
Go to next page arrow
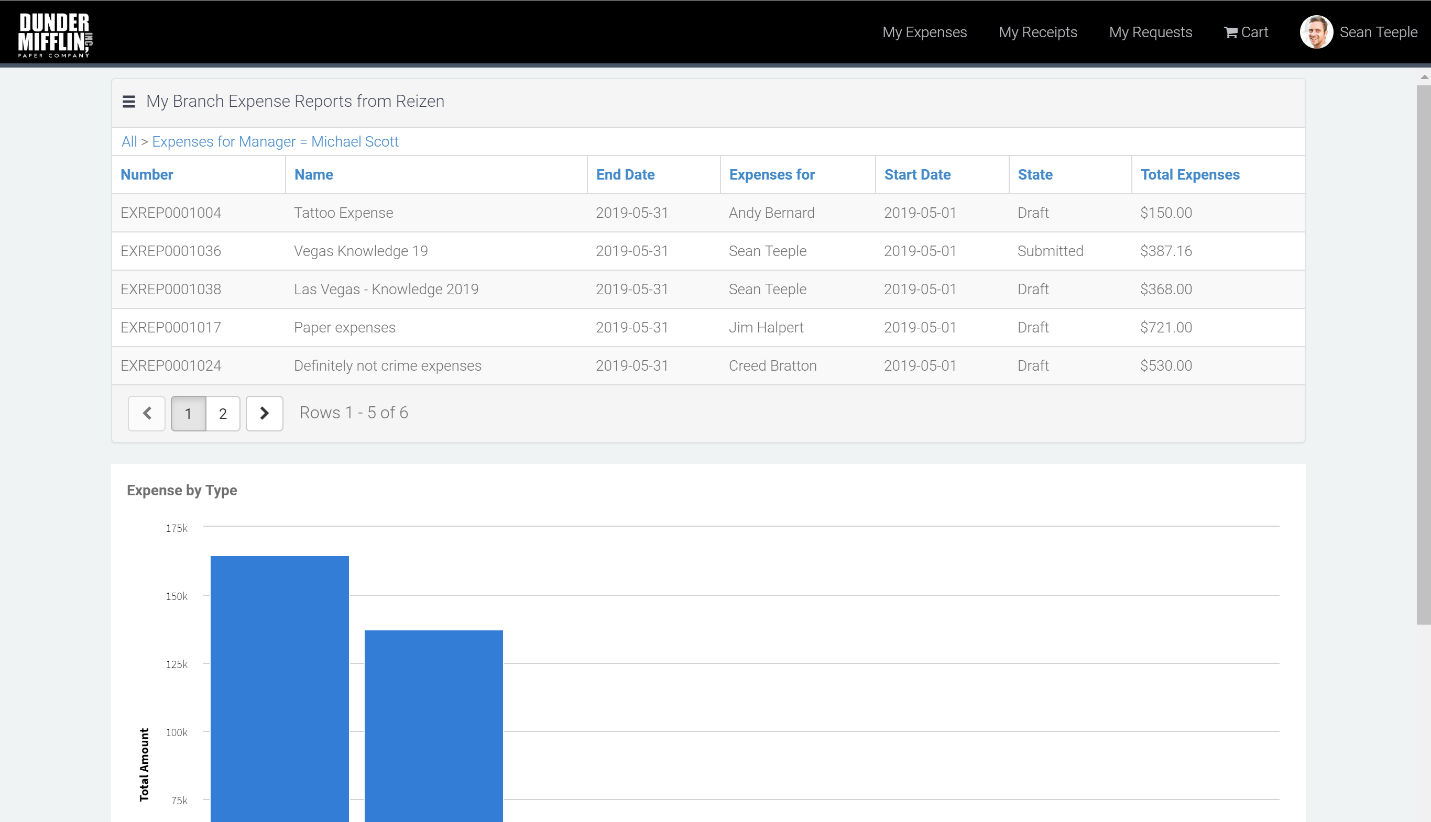(x=264, y=413)
